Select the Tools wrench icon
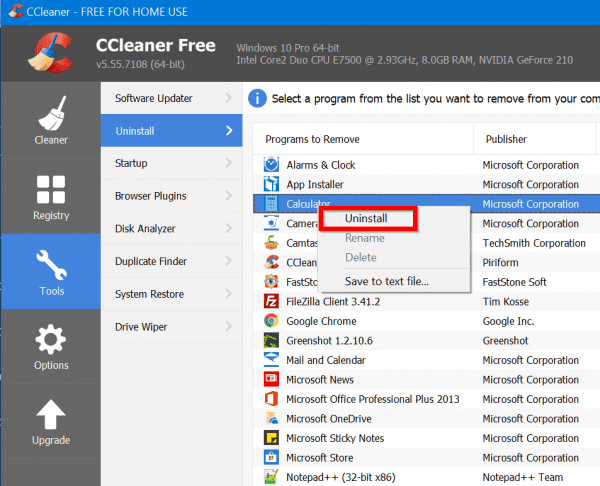 click(50, 264)
